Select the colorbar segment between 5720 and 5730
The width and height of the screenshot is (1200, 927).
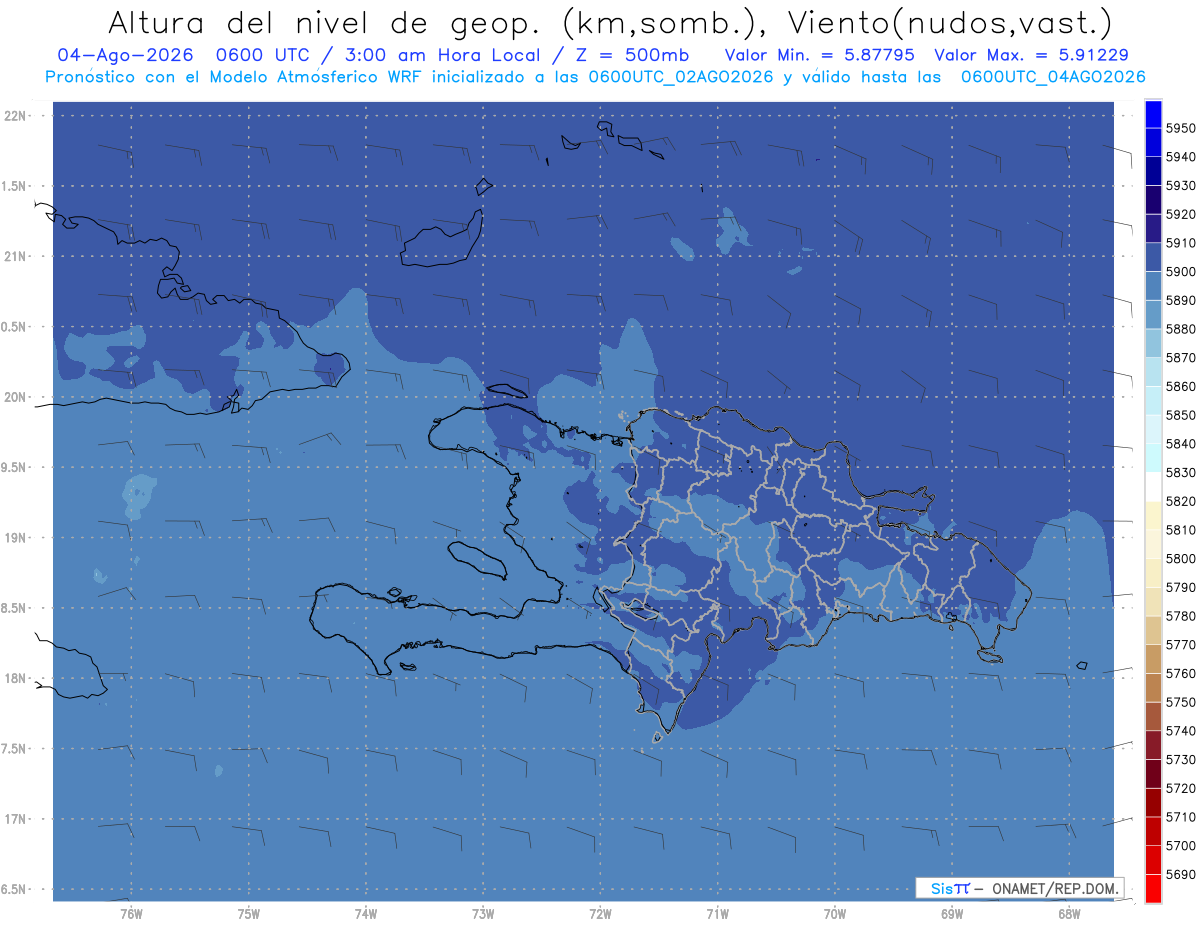pos(1153,774)
